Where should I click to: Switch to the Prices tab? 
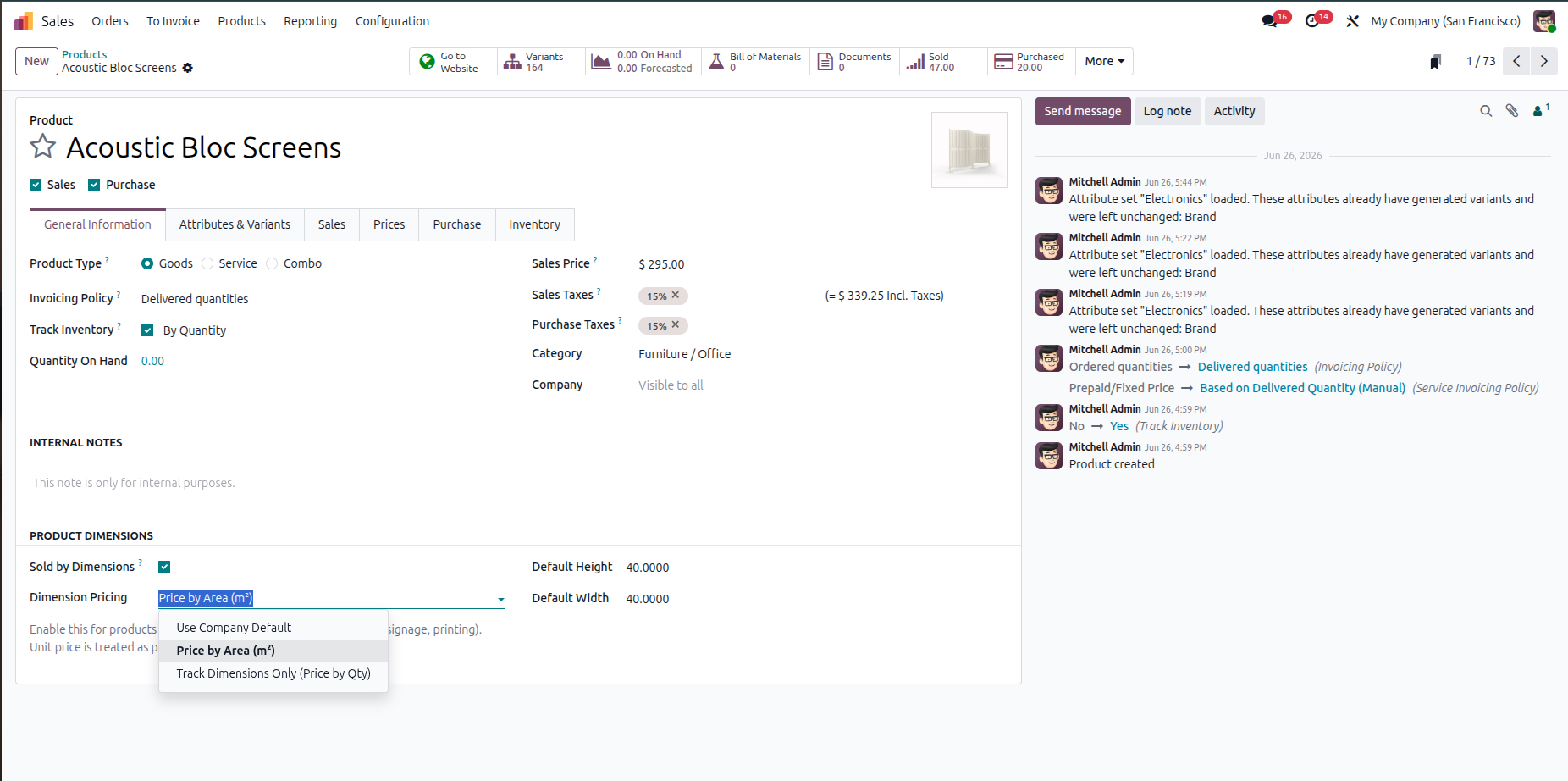[389, 224]
